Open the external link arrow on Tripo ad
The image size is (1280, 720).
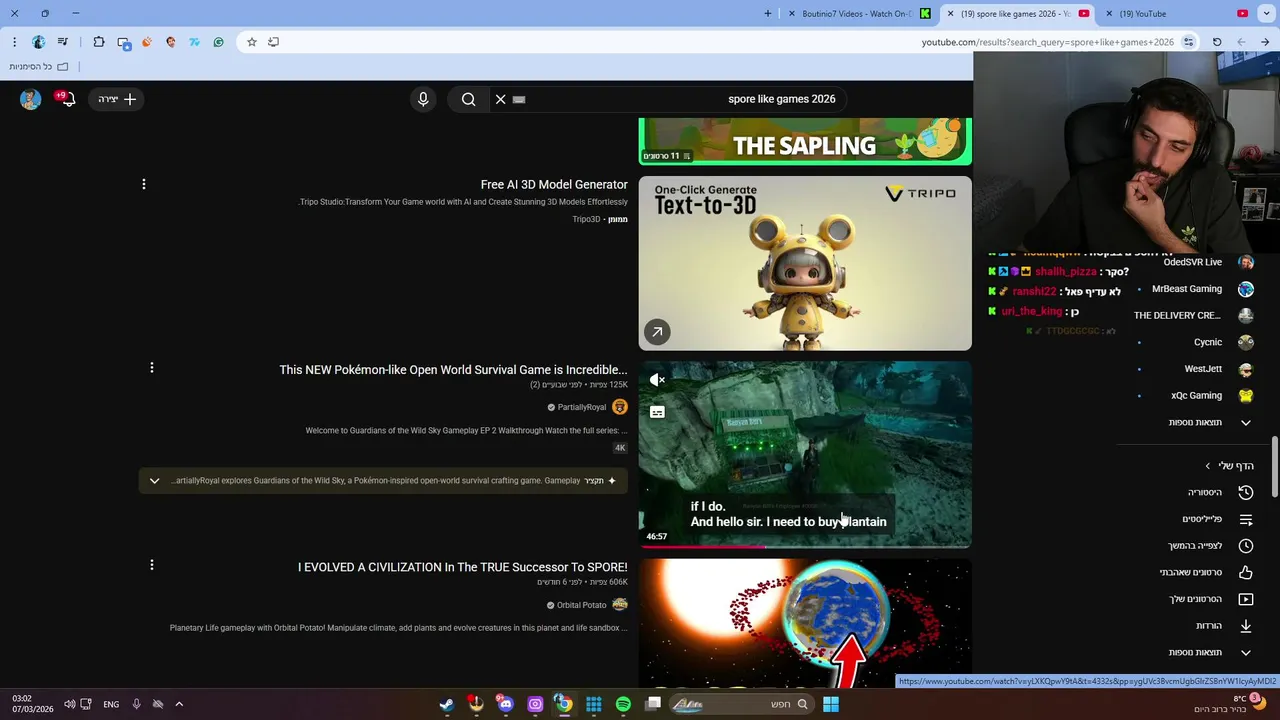[x=657, y=332]
